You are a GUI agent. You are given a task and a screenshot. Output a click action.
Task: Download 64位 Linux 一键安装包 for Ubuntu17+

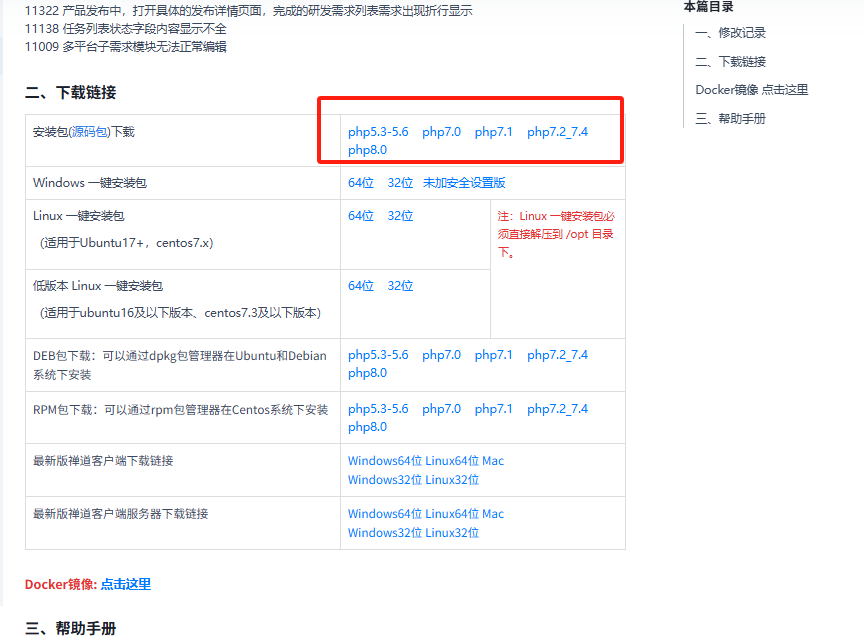(x=361, y=216)
